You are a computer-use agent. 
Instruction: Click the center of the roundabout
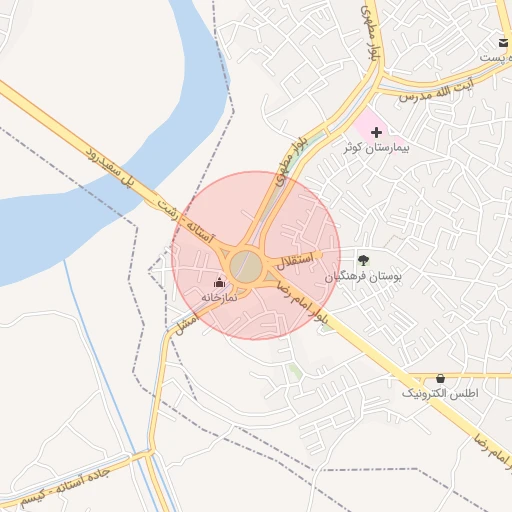(246, 267)
